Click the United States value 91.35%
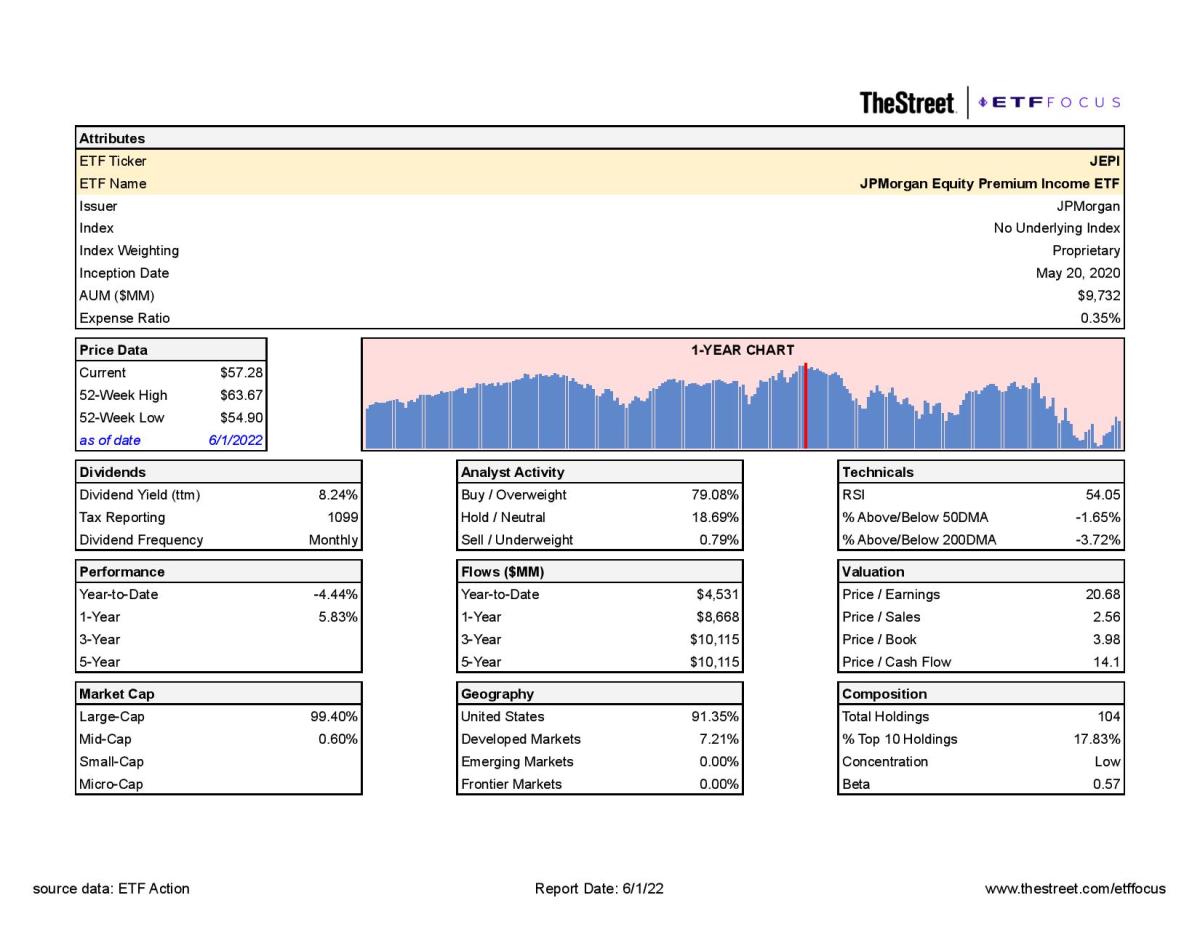Image resolution: width=1200 pixels, height=927 pixels. pos(715,716)
